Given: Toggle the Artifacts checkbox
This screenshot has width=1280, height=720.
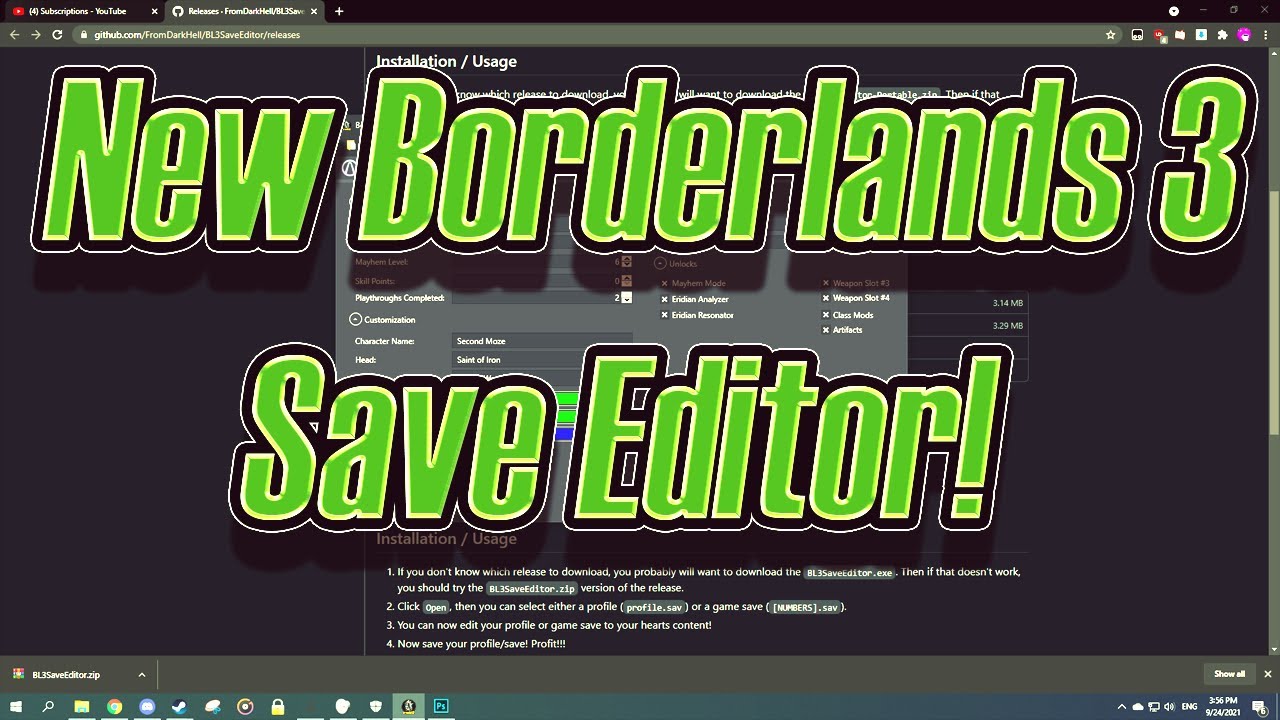Looking at the screenshot, I should pyautogui.click(x=826, y=330).
